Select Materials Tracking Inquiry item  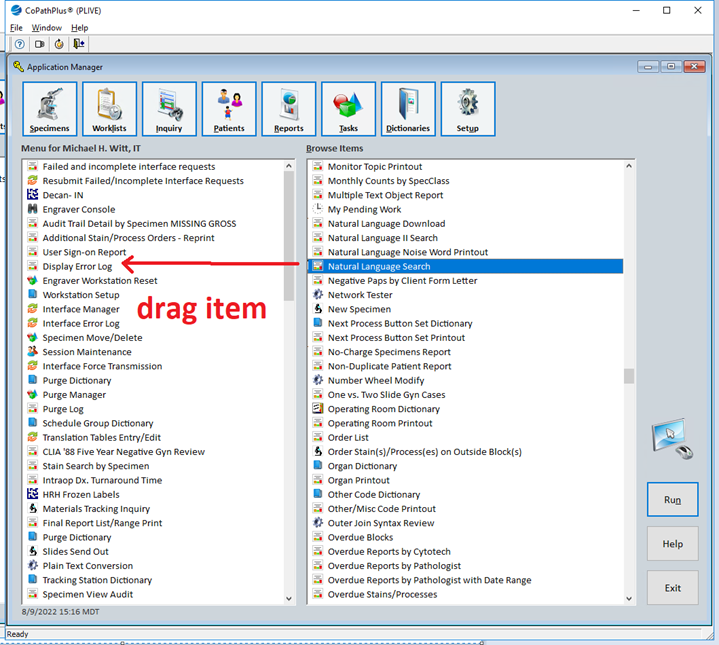click(x=96, y=508)
